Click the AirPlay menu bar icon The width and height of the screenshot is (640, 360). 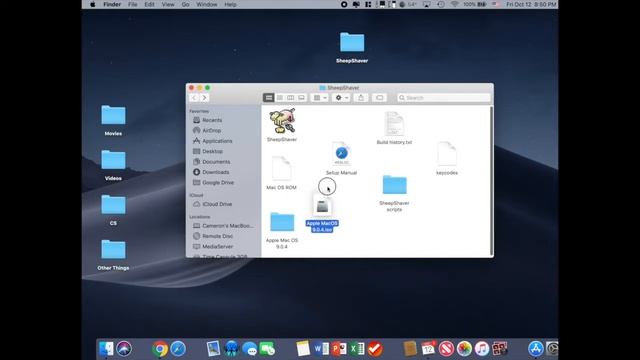pyautogui.click(x=427, y=4)
